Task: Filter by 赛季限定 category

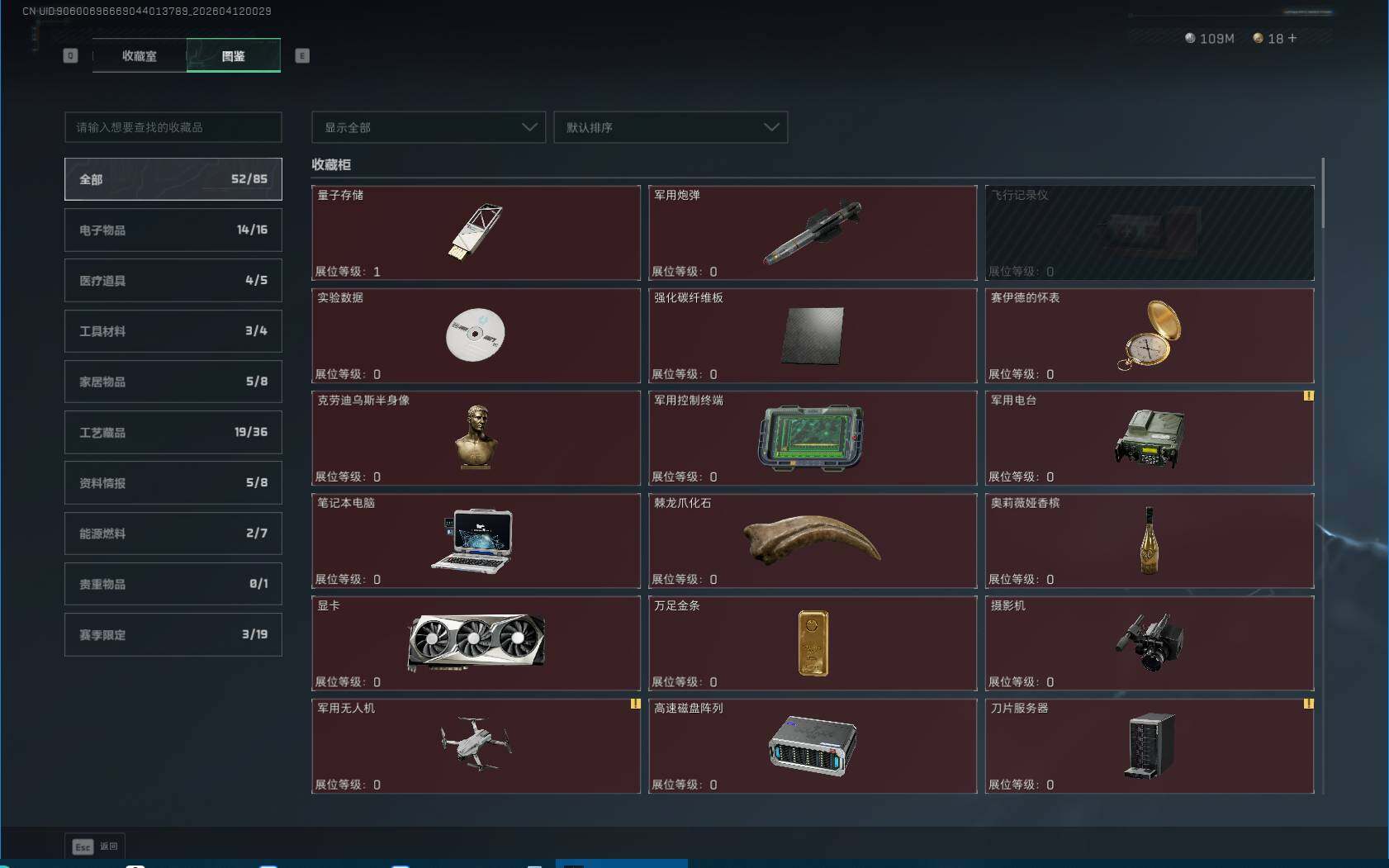Action: pos(173,634)
